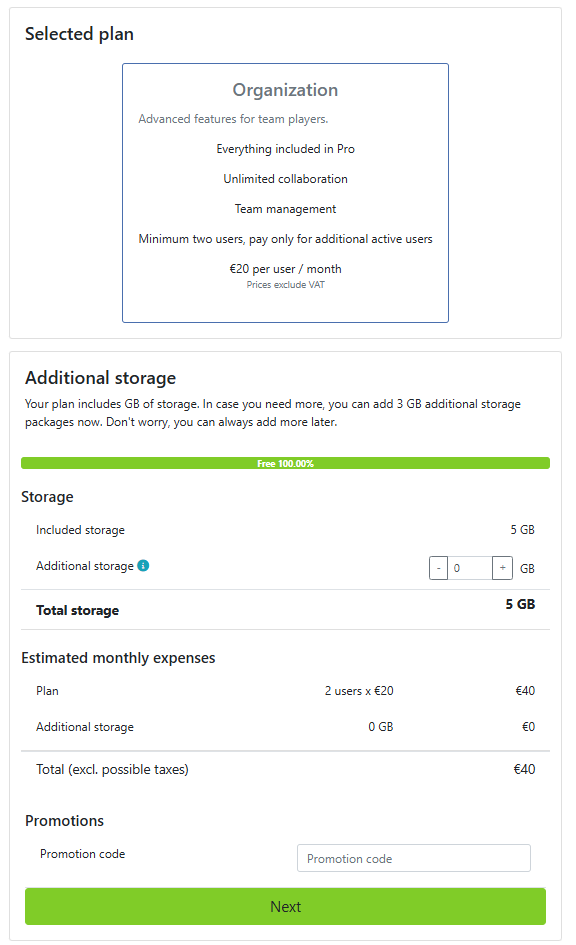
Task: Click the Total excl. possible taxes amount
Action: pyautogui.click(x=524, y=769)
